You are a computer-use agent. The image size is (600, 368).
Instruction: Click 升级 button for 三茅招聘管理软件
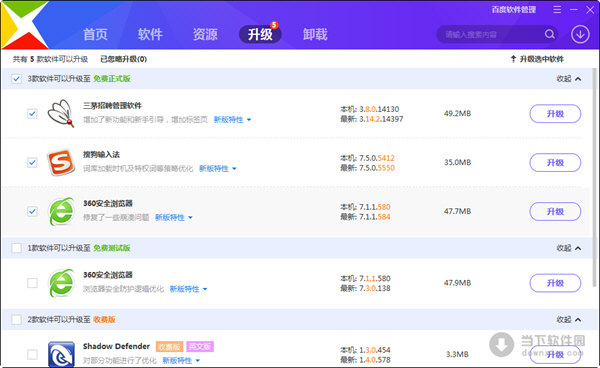click(x=555, y=114)
